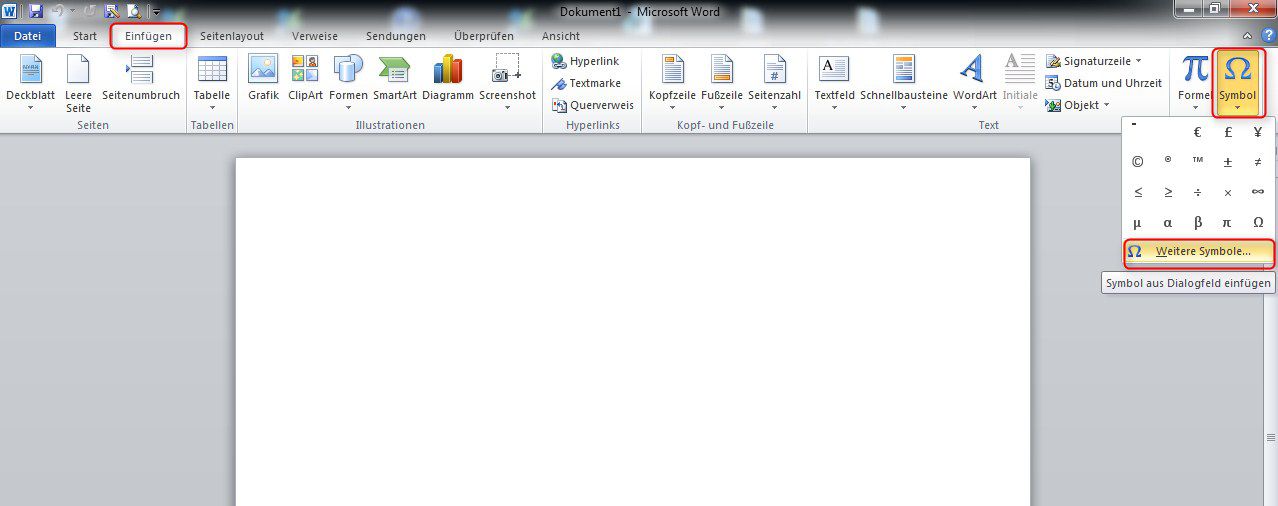The image size is (1278, 506).
Task: Insert the not-equal symbol
Action: click(1257, 162)
